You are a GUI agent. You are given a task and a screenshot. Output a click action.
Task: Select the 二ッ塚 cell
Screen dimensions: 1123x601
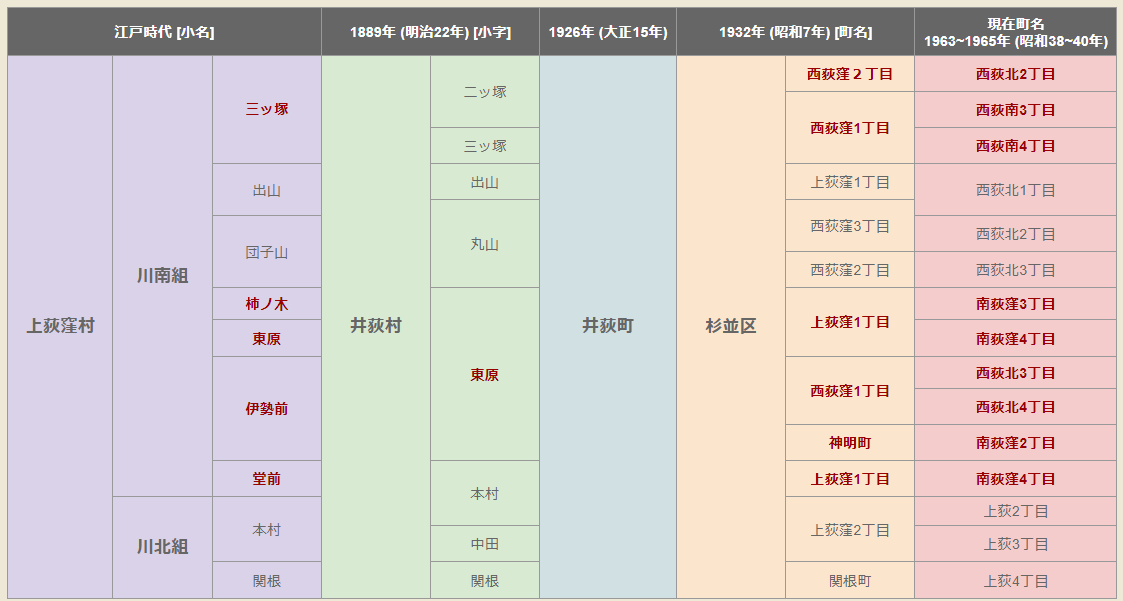(485, 92)
